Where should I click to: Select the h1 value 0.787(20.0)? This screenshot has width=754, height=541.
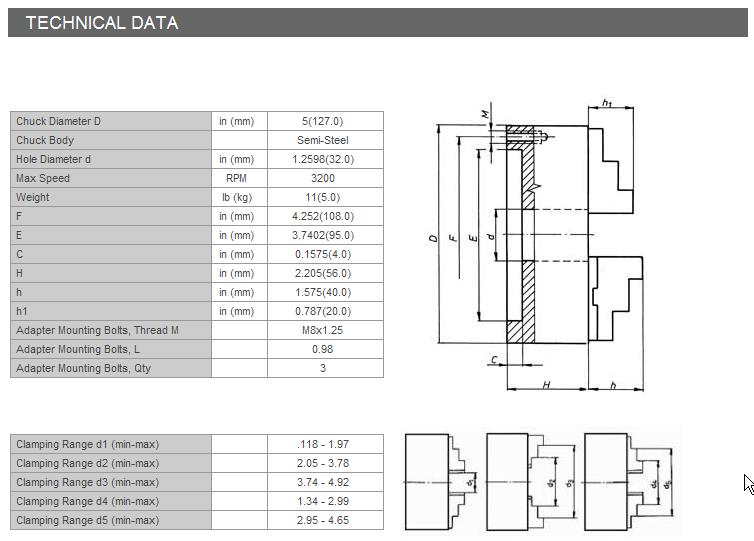[323, 311]
